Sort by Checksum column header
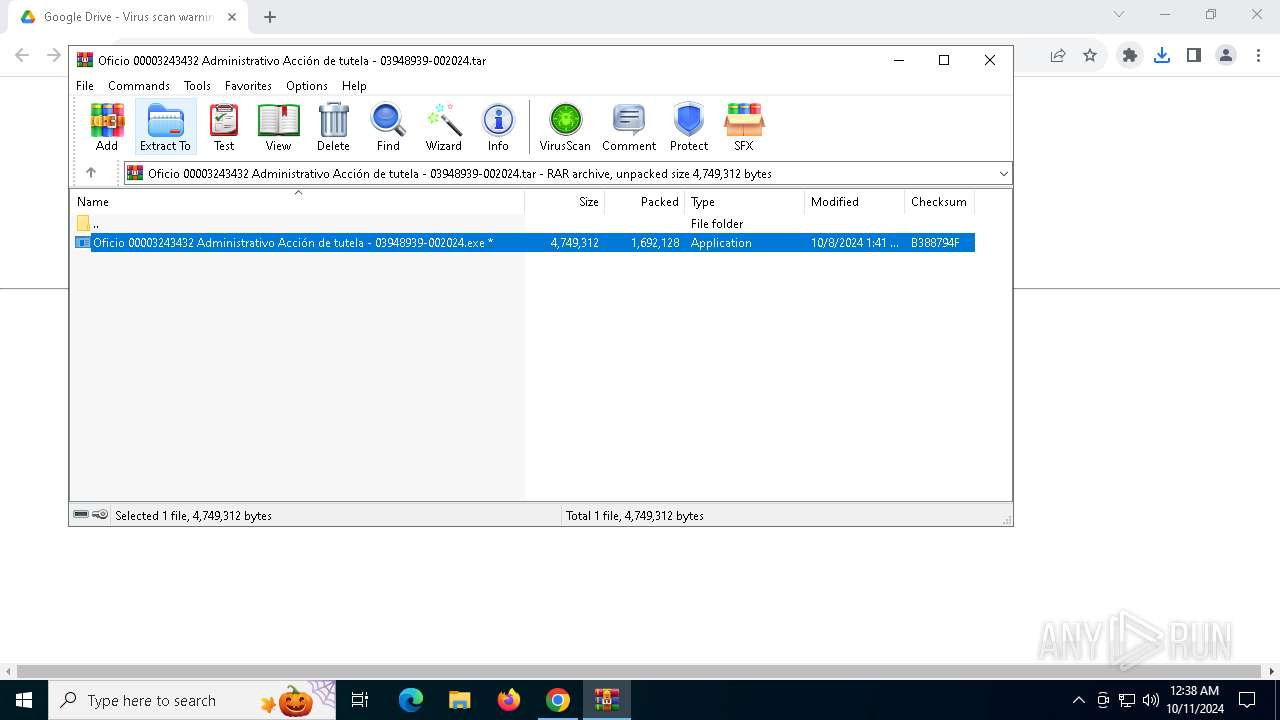Viewport: 1280px width, 720px height. click(x=940, y=201)
